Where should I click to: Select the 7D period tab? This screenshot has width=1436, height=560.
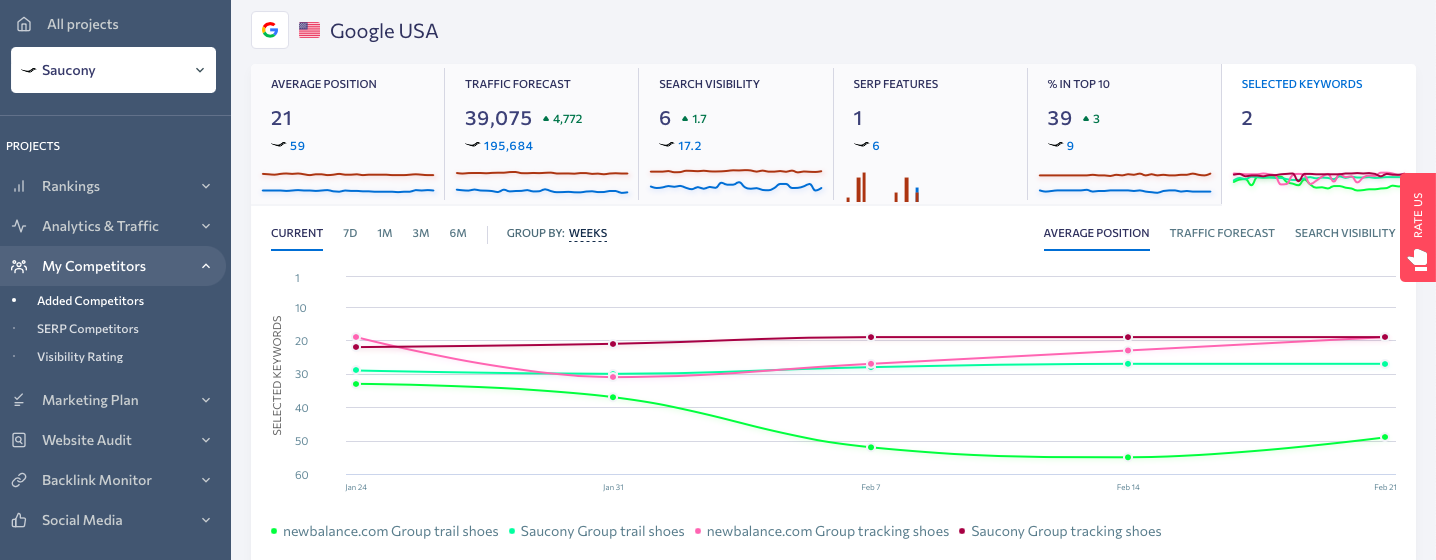(x=350, y=233)
